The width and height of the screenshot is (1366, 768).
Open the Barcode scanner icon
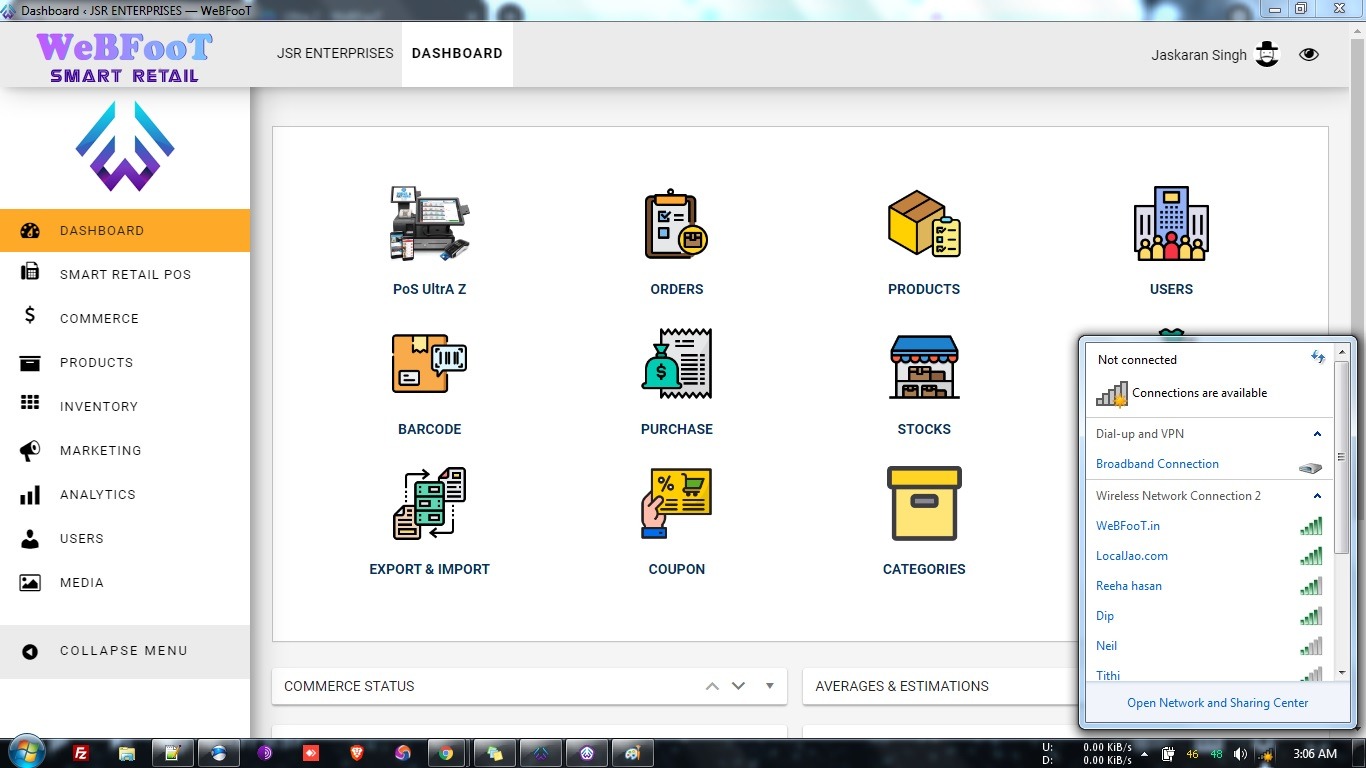click(429, 363)
